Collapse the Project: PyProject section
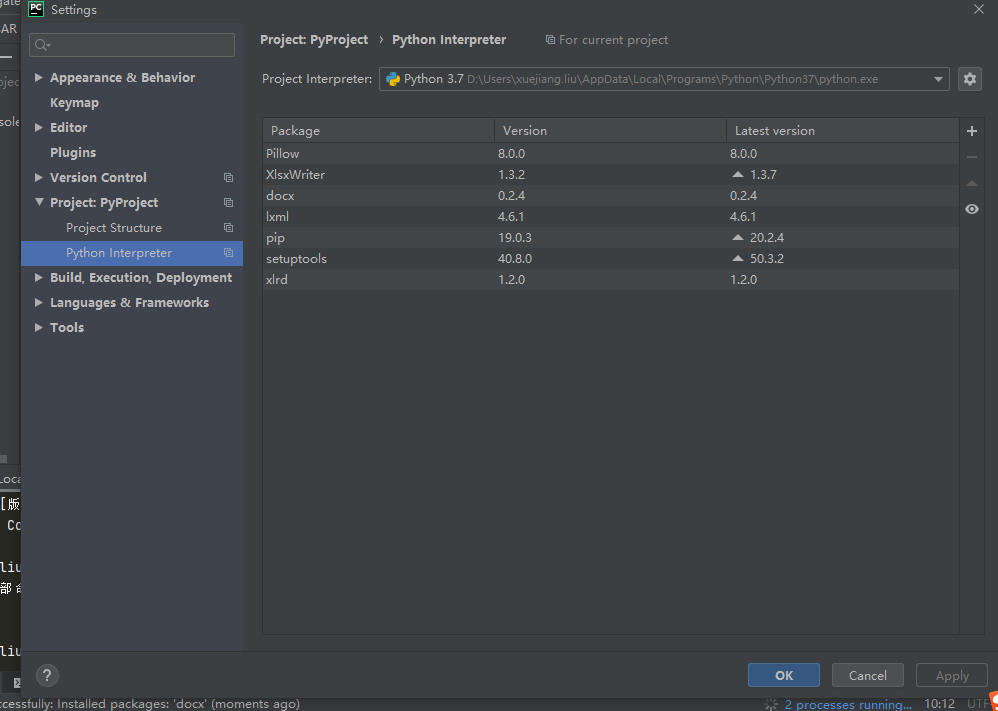This screenshot has height=711, width=998. (39, 202)
